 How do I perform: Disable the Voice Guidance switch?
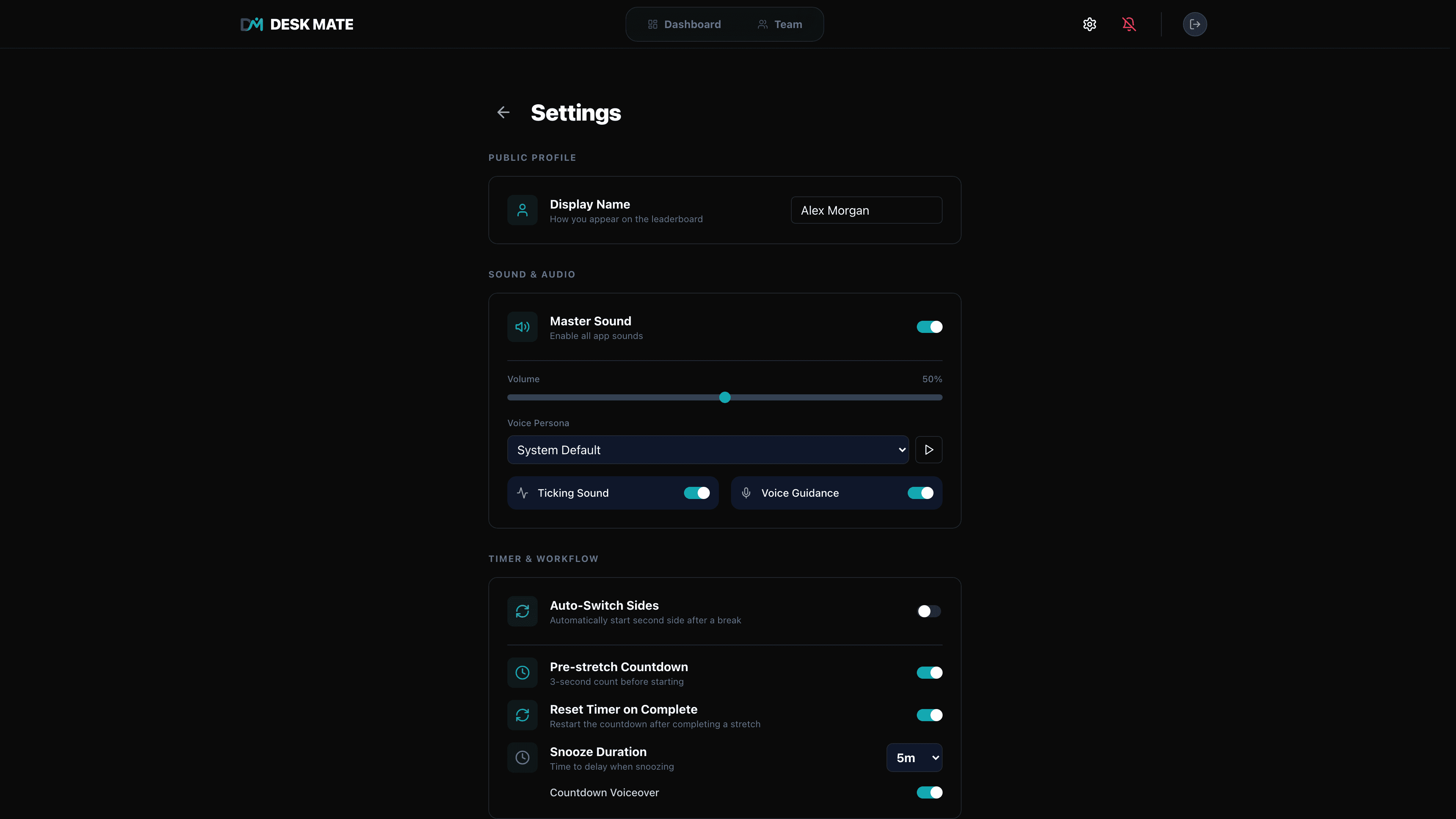[920, 493]
